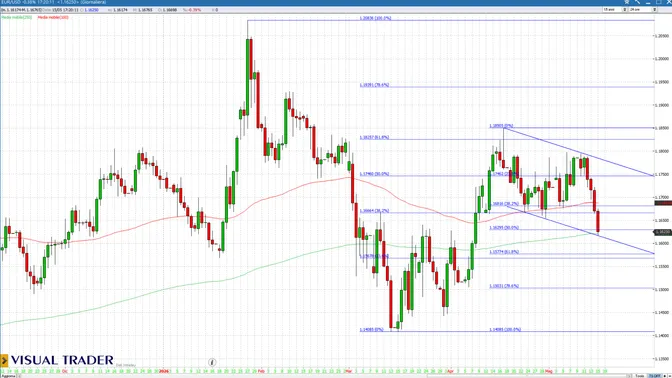Screen dimensions: 672x378
Task: Click the Fibonacci label 1.18505 (0%)
Action: coord(501,126)
